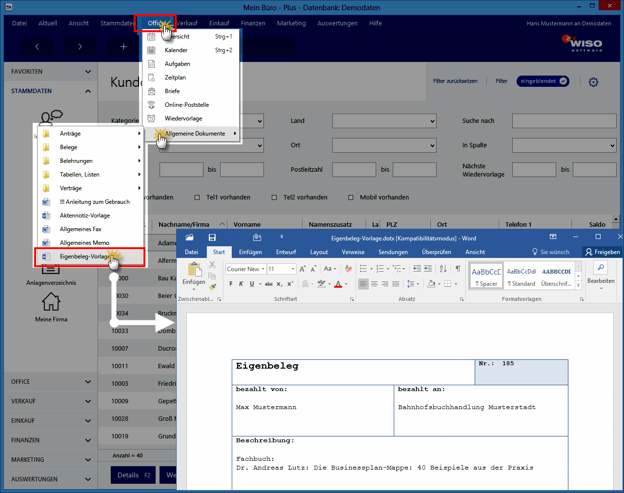The height and width of the screenshot is (493, 624).
Task: Click the Word save icon
Action: (212, 238)
